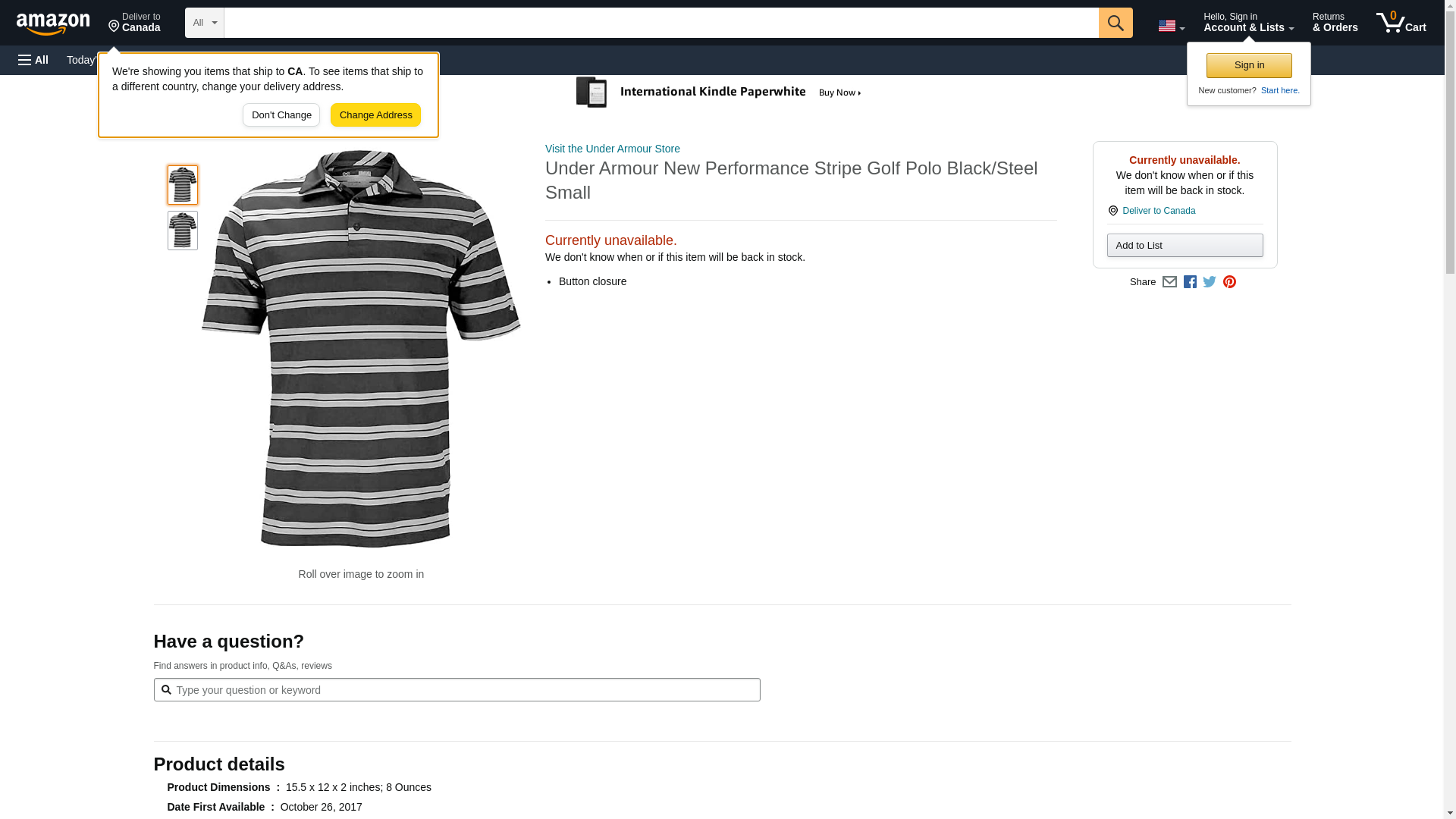Viewport: 1456px width, 819px height.
Task: Click the search magnifier button
Action: coord(1116,23)
